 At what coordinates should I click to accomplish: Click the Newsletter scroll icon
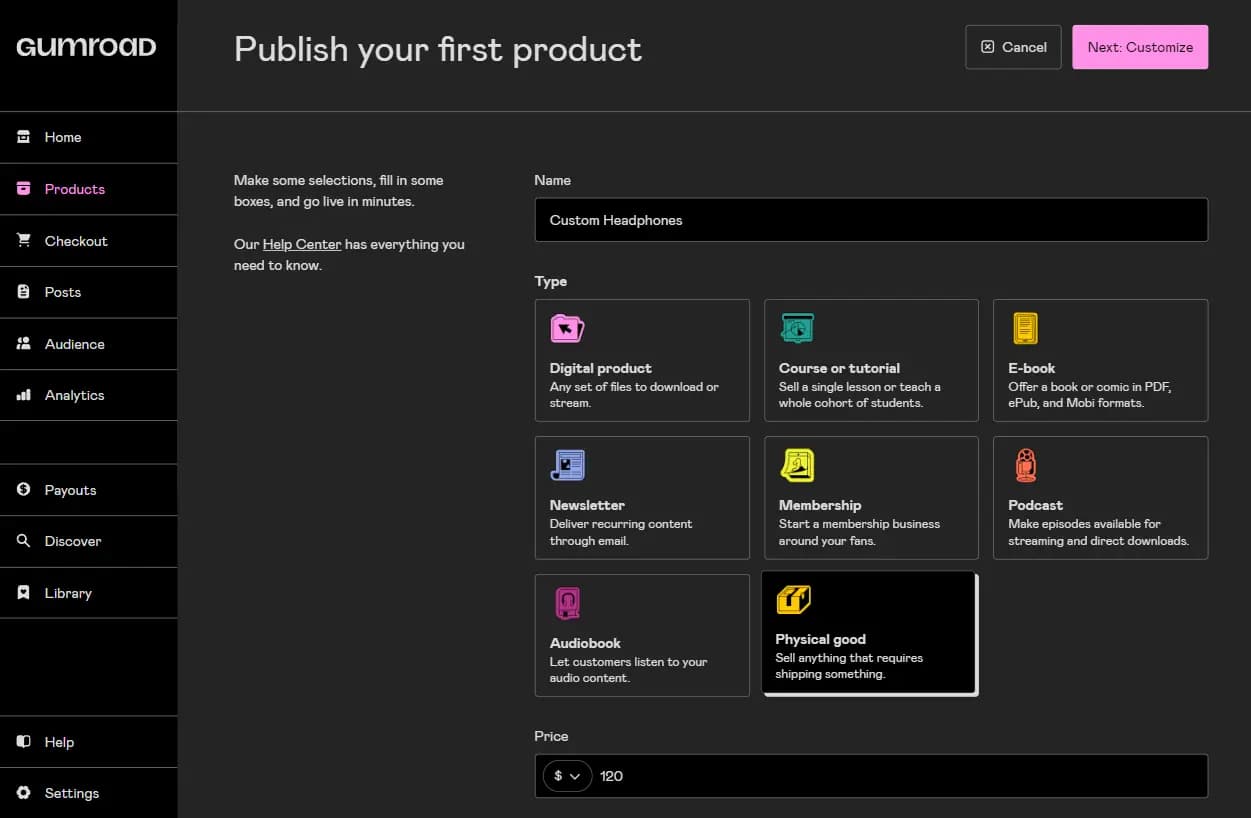(567, 465)
